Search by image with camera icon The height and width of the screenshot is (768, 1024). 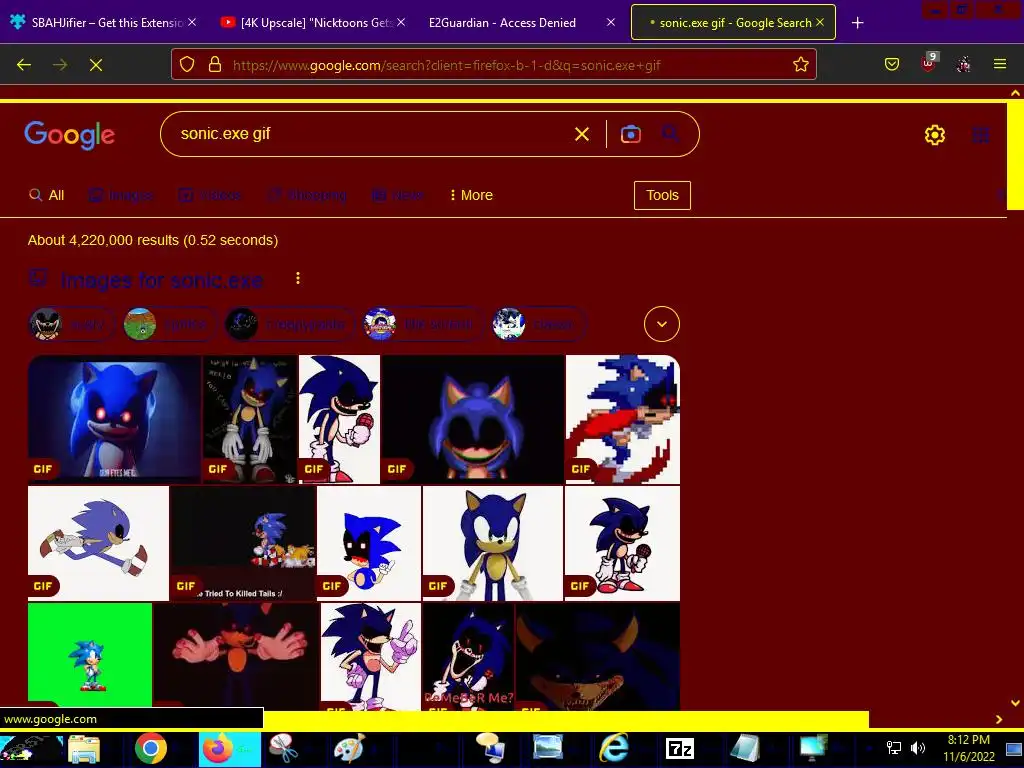[630, 135]
